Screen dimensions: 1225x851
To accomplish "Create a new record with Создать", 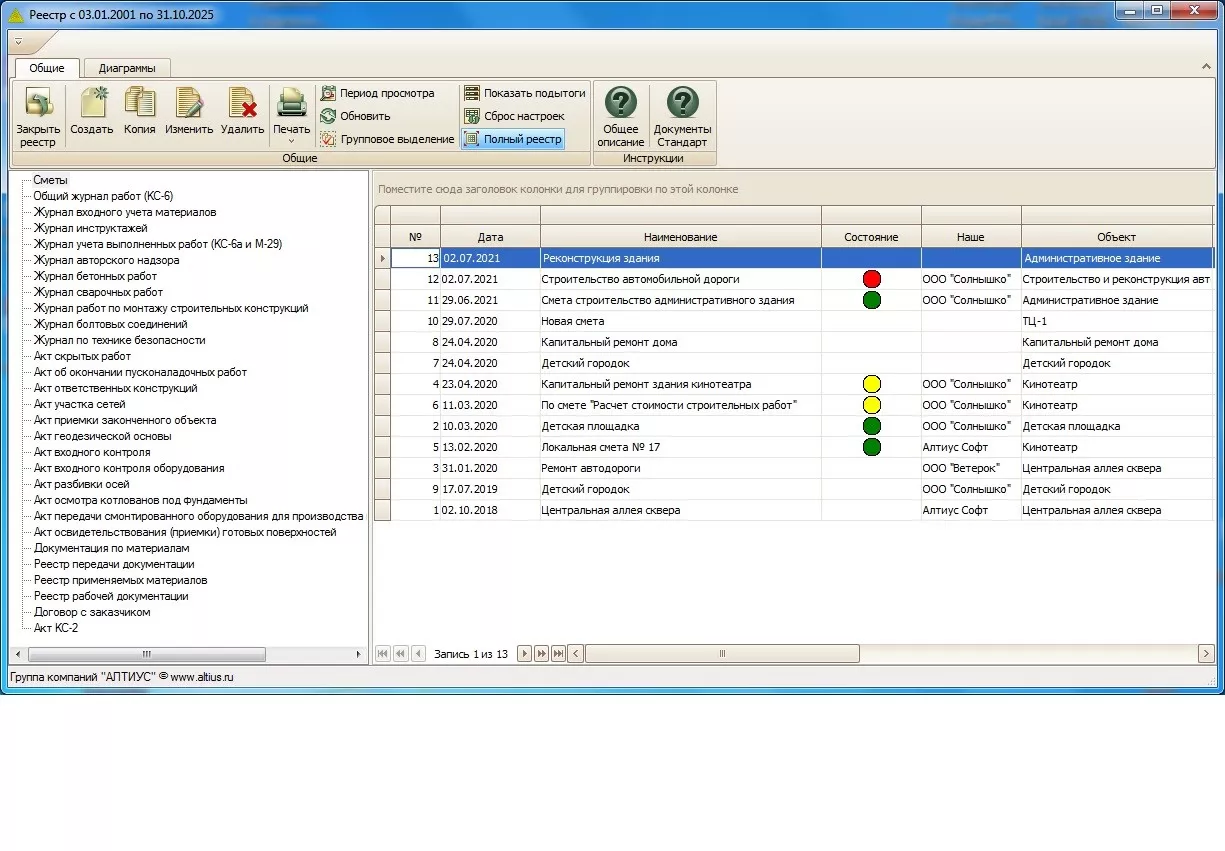I will (x=92, y=104).
